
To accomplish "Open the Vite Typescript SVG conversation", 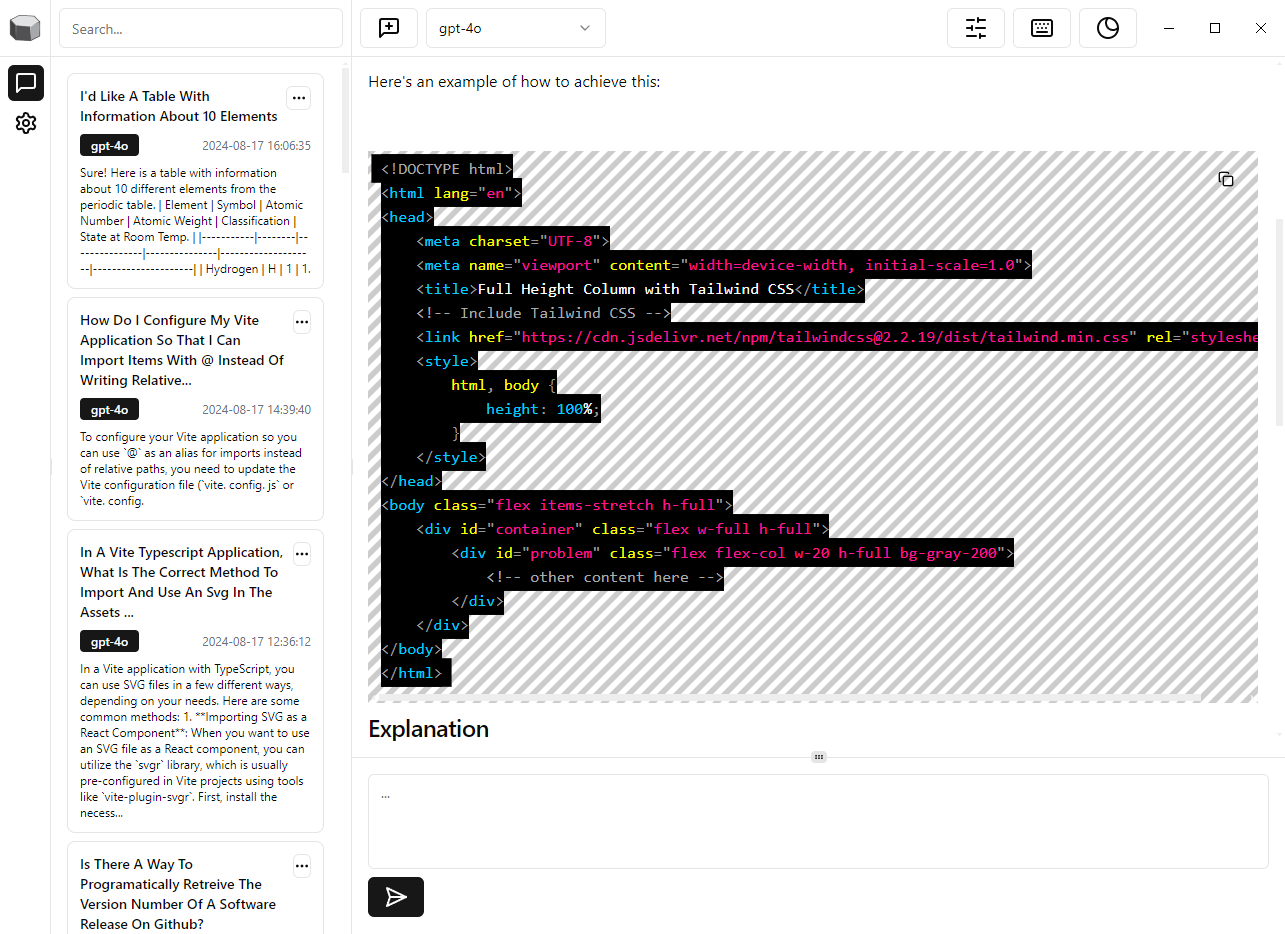I will 180,582.
